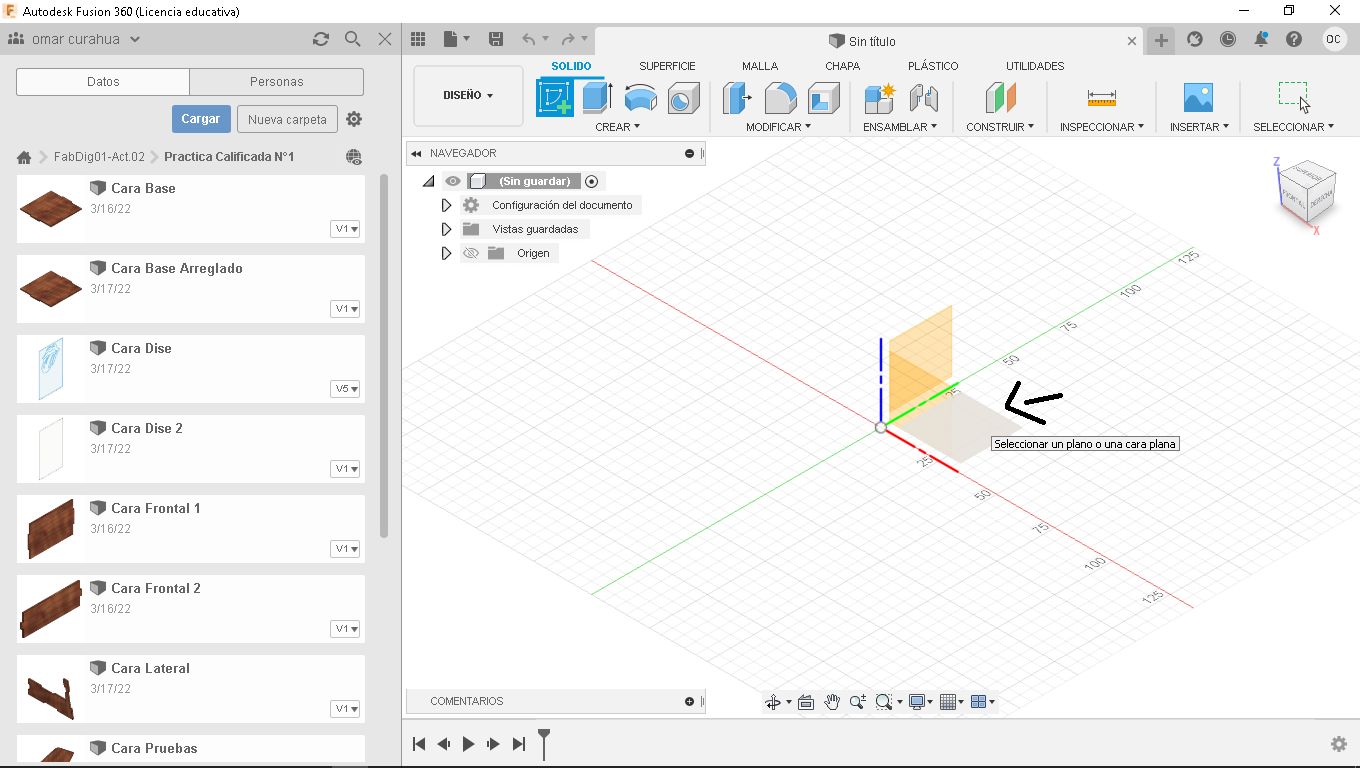Viewport: 1360px width, 768px height.
Task: Open the display settings monitor icon
Action: point(916,702)
